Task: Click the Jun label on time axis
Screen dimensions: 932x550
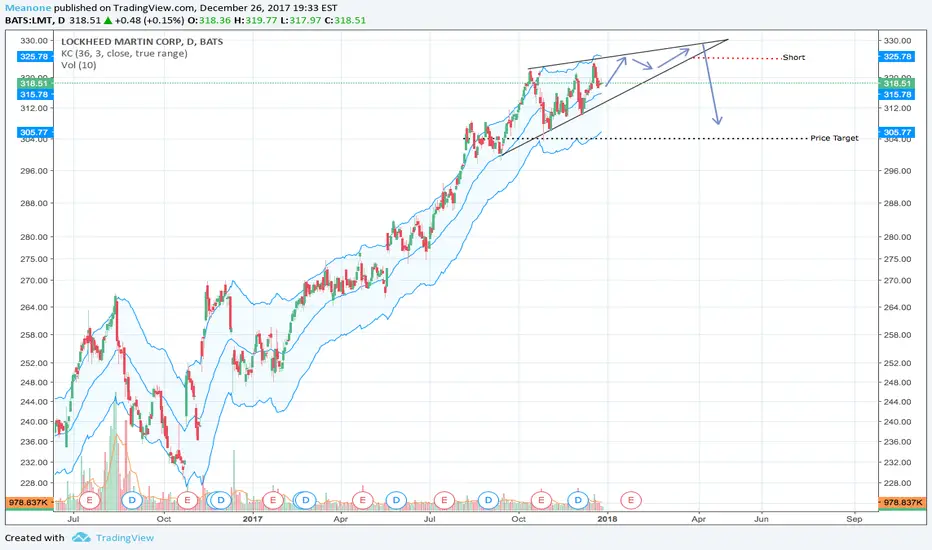Action: tap(761, 519)
